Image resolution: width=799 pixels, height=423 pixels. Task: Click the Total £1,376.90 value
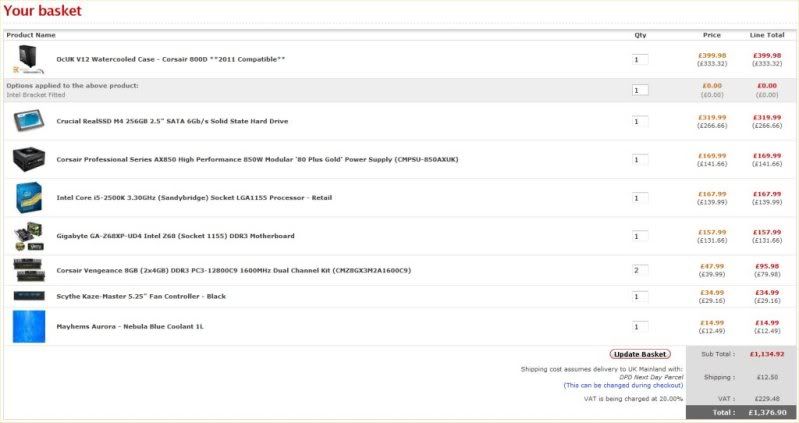click(x=767, y=412)
